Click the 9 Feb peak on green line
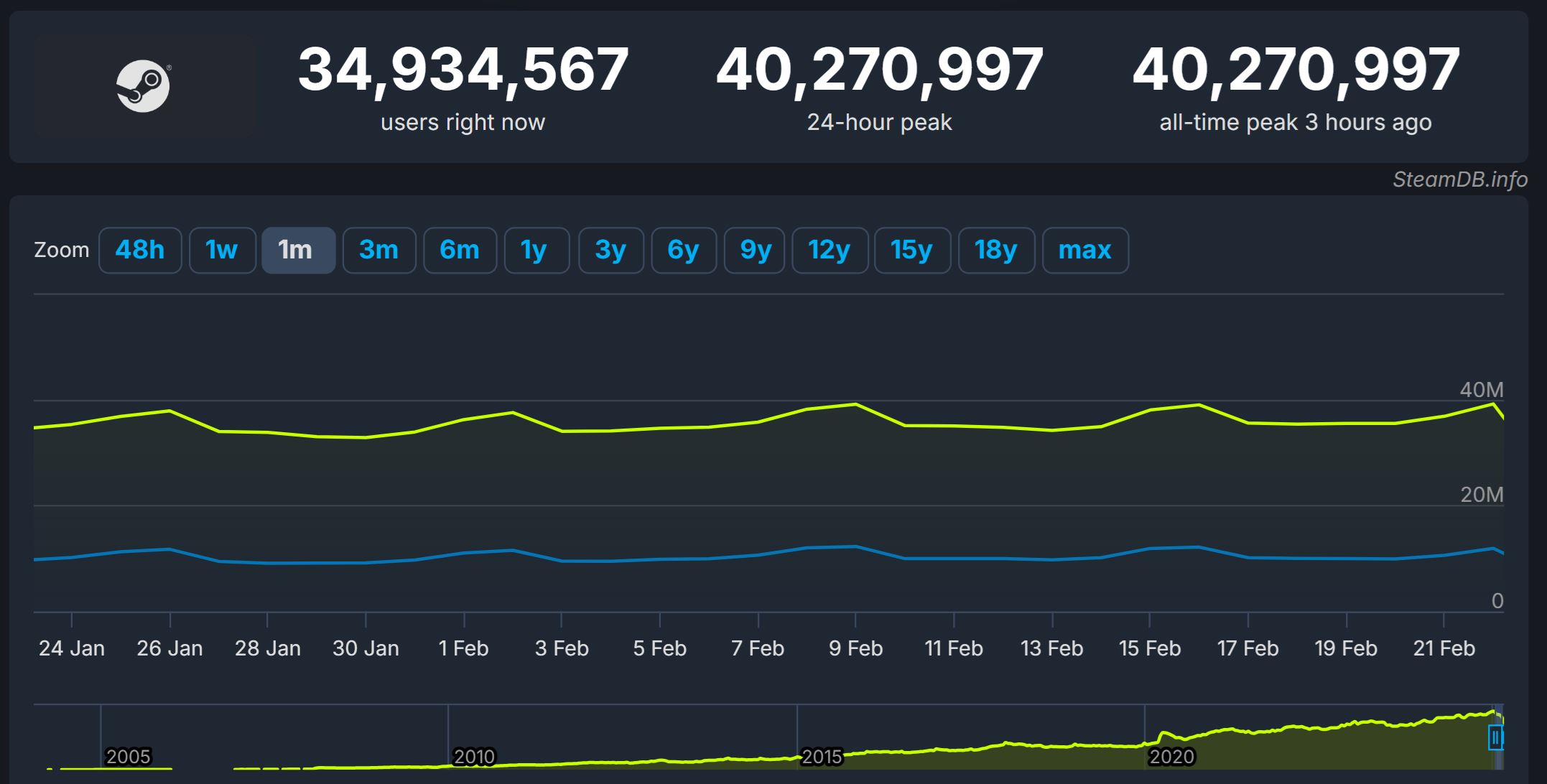 click(855, 404)
